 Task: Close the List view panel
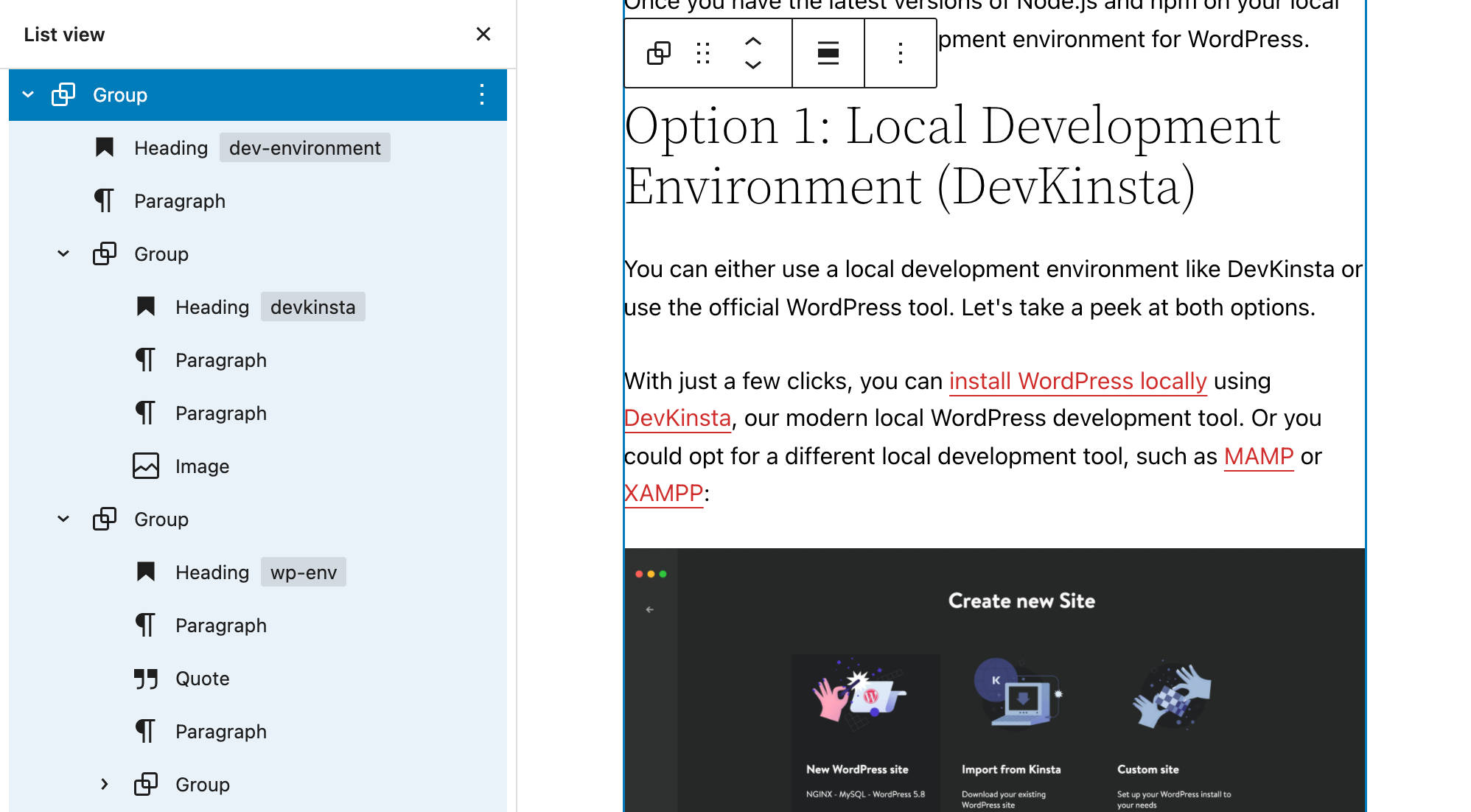point(483,34)
